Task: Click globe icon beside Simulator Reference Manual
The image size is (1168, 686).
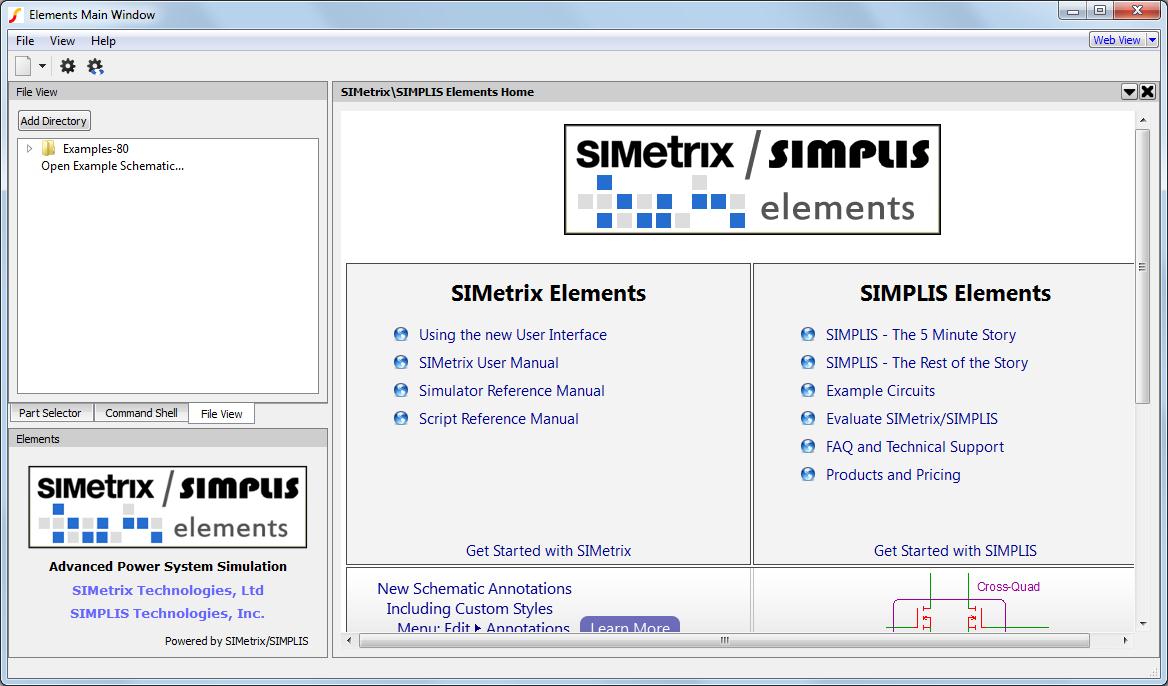Action: [401, 390]
